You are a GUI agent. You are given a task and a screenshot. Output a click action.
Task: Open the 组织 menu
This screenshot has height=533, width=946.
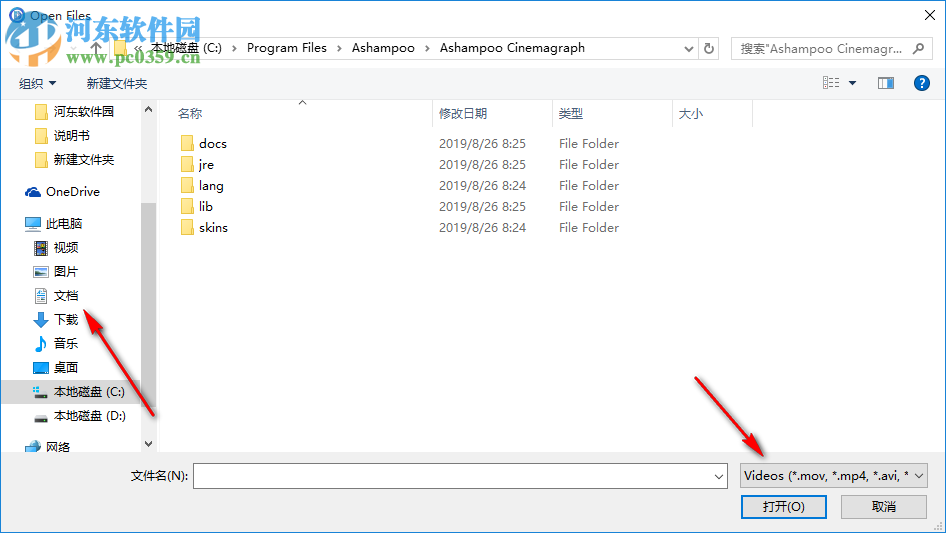click(37, 83)
